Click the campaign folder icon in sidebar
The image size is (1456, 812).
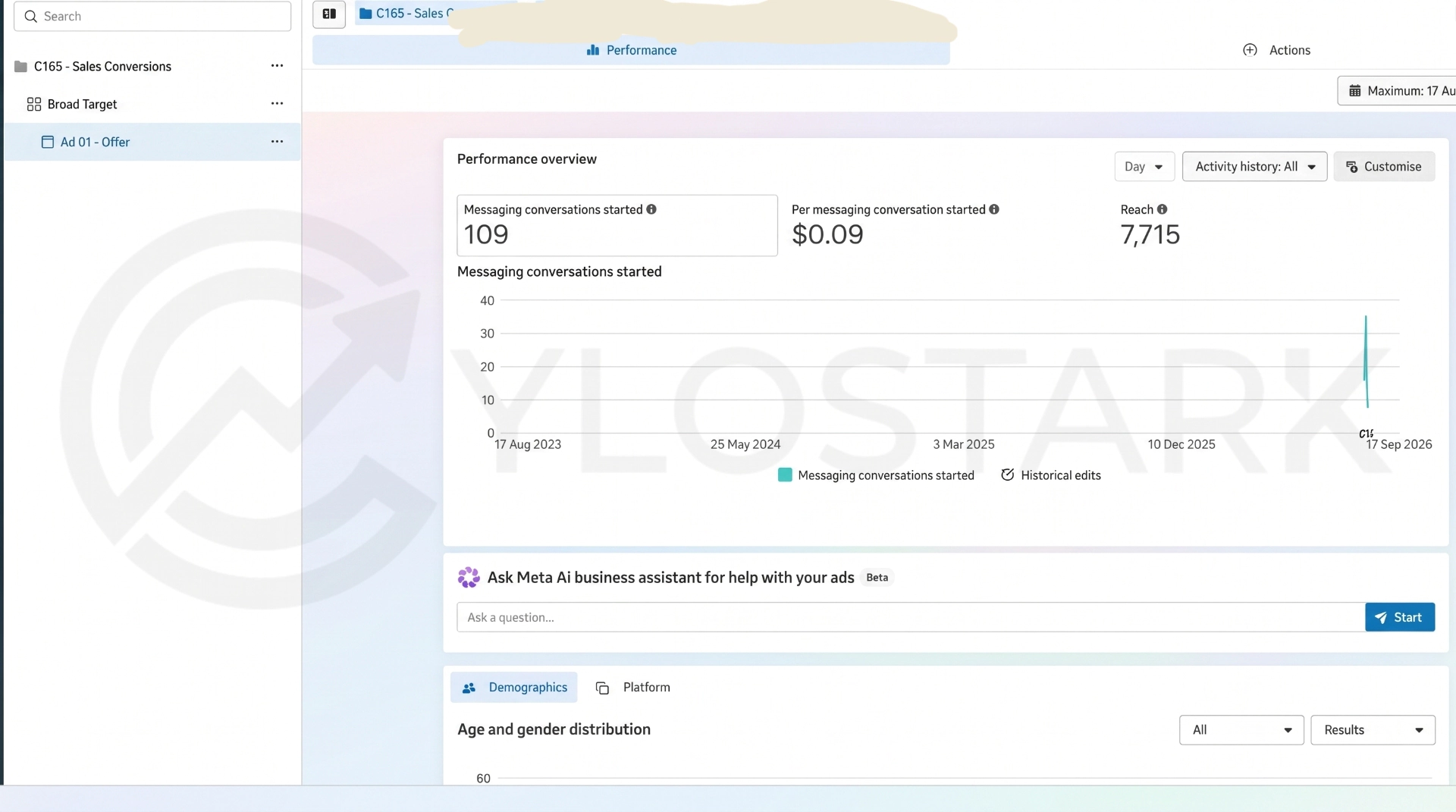pyautogui.click(x=21, y=67)
